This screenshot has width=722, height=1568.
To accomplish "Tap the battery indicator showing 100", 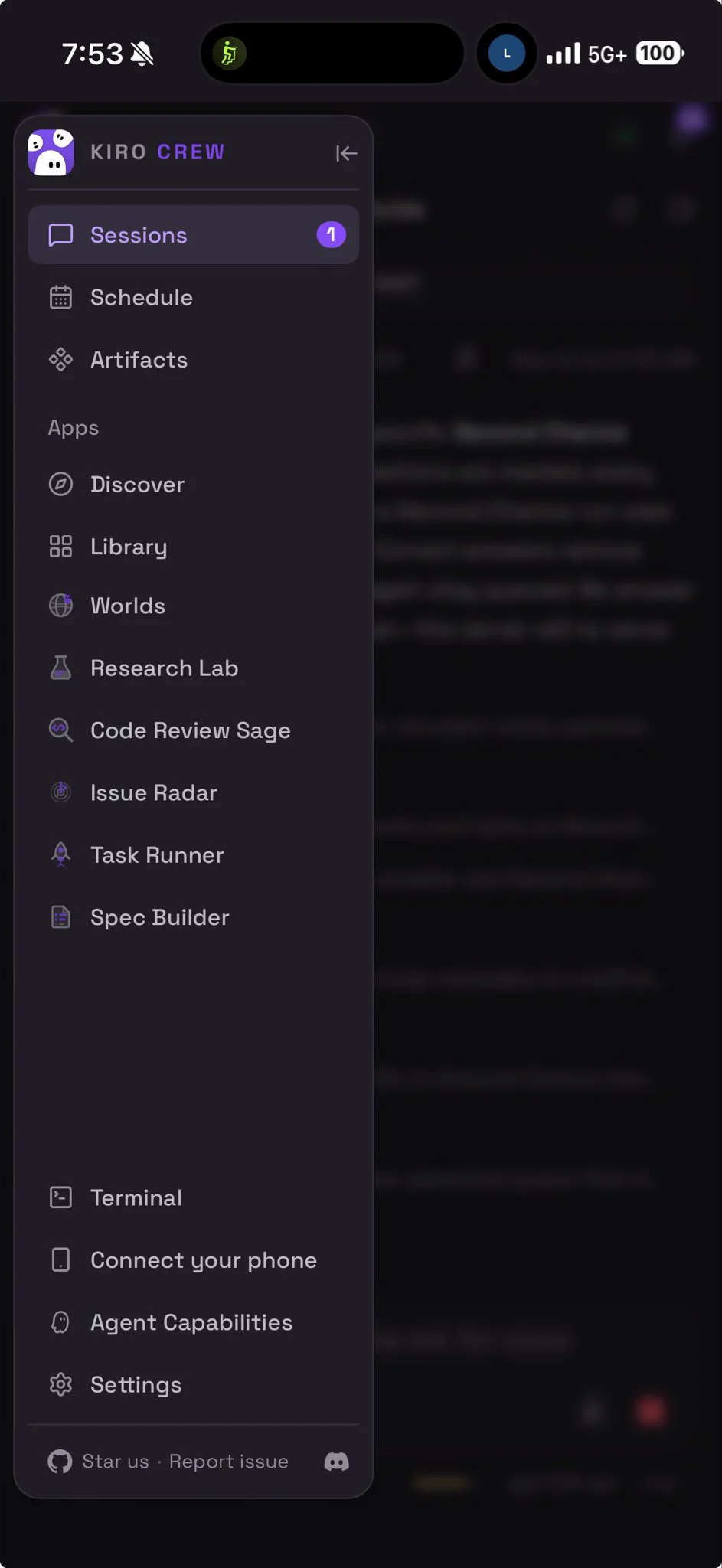I will (660, 54).
